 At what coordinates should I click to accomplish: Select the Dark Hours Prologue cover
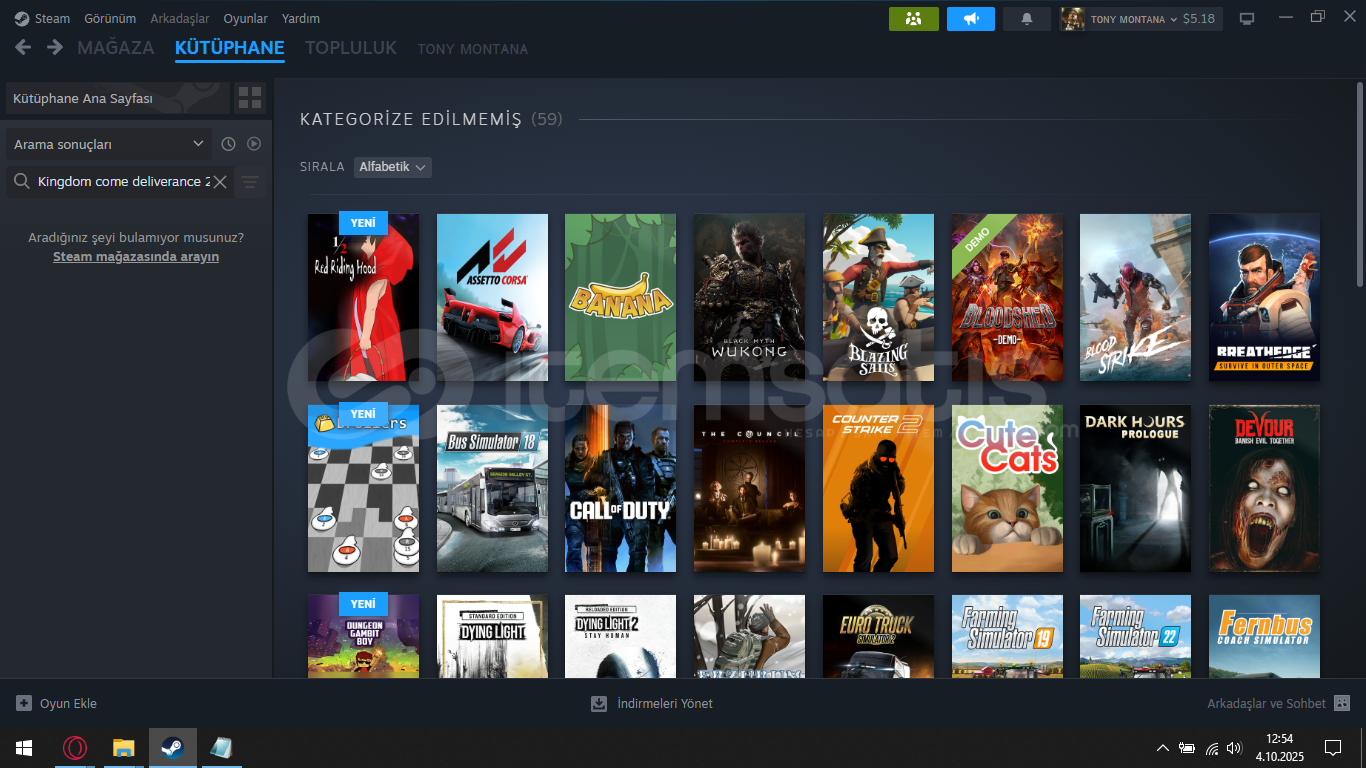click(x=1135, y=488)
